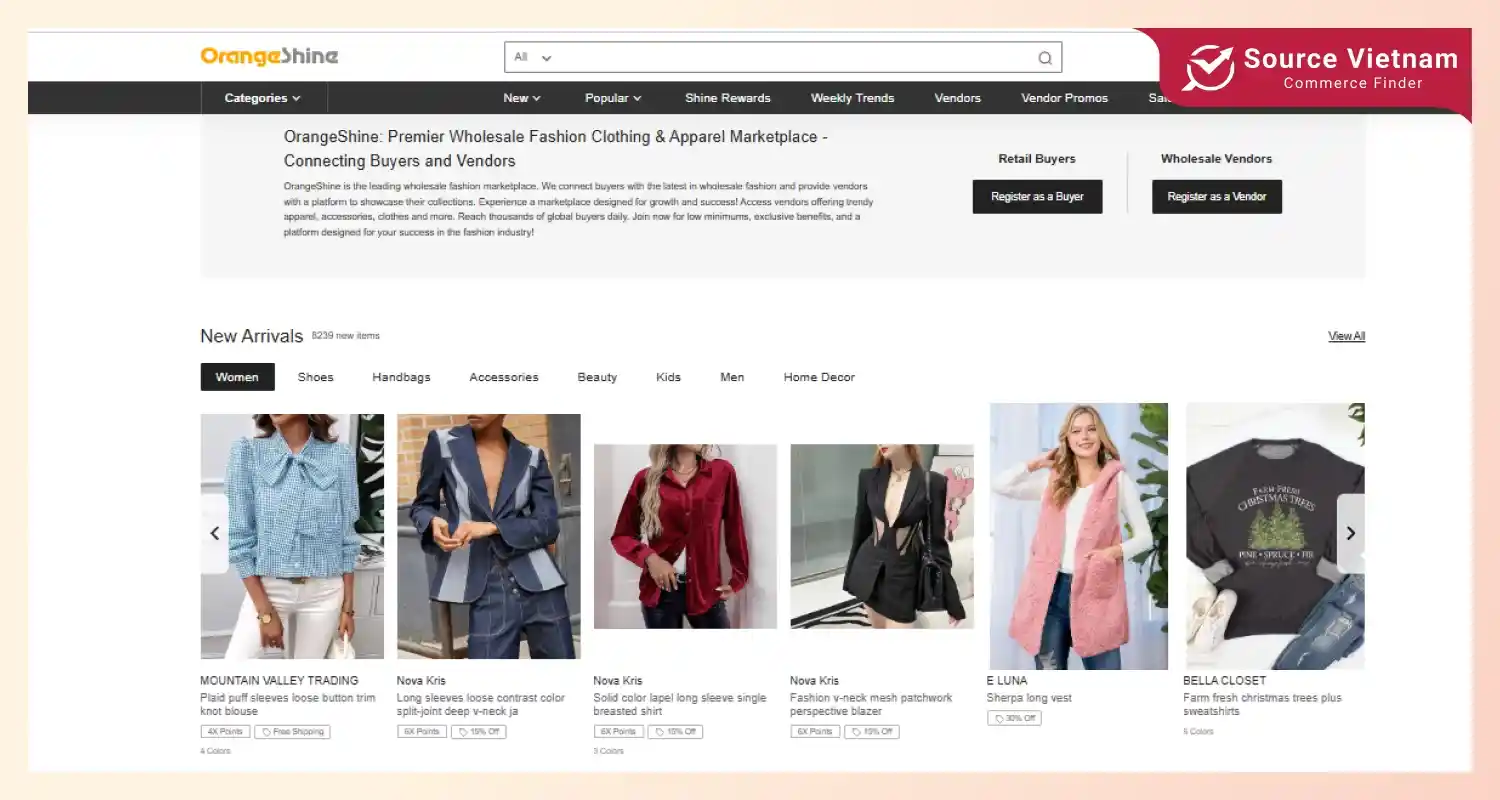The width and height of the screenshot is (1500, 800).
Task: Open the Popular dropdown menu
Action: point(613,98)
